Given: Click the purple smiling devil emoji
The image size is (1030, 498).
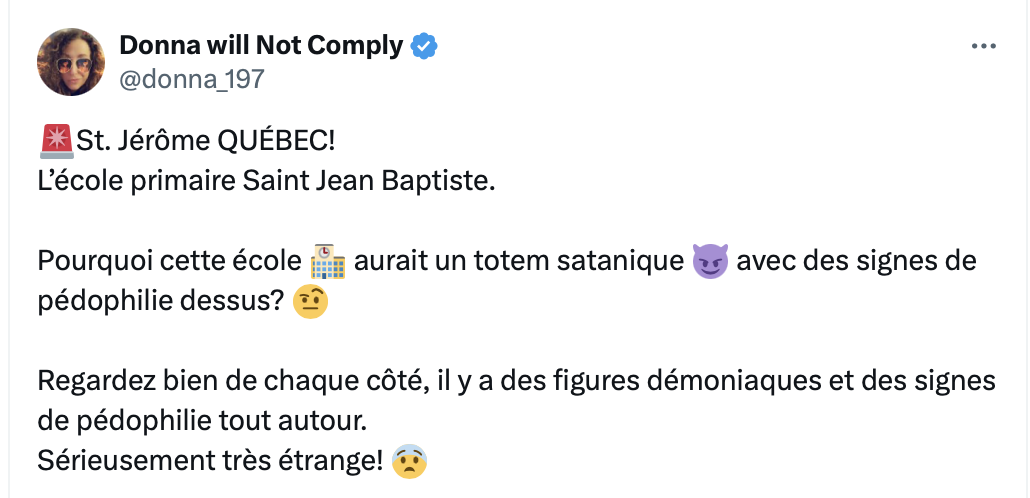Looking at the screenshot, I should [710, 261].
